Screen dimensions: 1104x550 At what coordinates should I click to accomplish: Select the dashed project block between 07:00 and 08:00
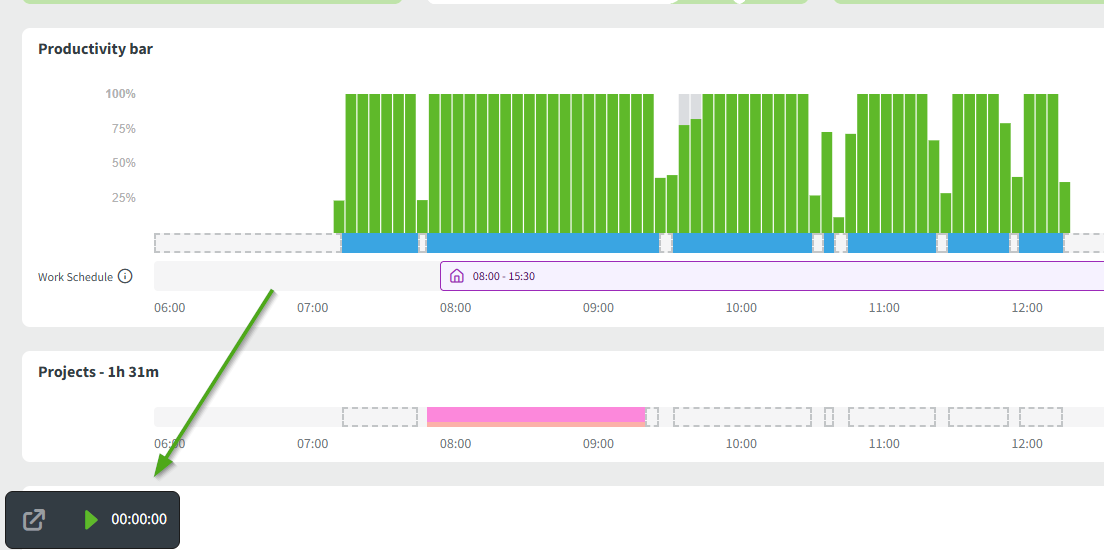click(379, 417)
